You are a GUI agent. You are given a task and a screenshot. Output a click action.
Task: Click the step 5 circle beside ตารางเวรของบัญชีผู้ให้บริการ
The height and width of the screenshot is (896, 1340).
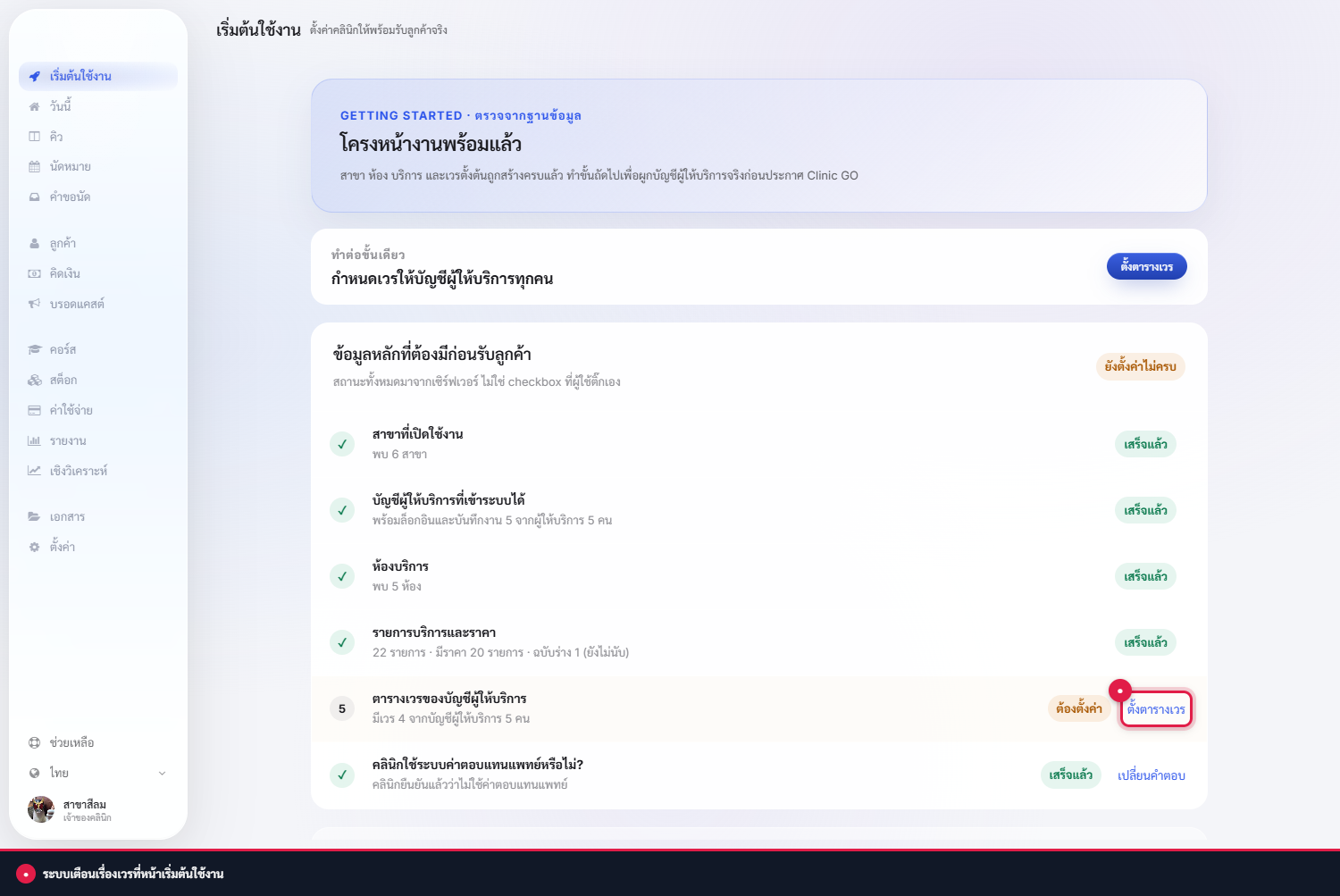click(342, 708)
